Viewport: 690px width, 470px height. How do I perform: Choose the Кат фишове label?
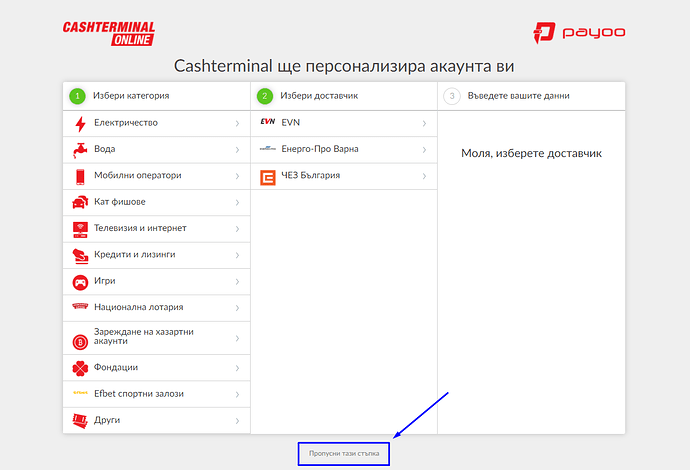click(x=120, y=202)
